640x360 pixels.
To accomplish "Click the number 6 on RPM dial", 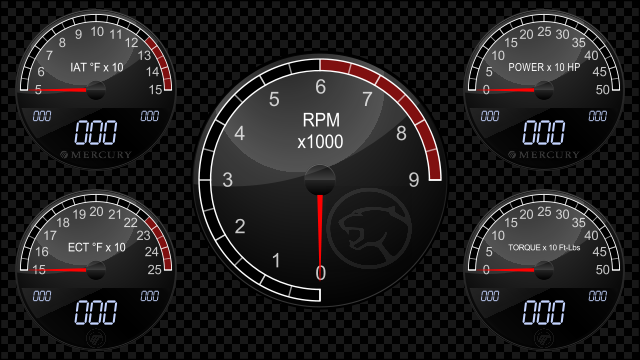I will 320,87.
